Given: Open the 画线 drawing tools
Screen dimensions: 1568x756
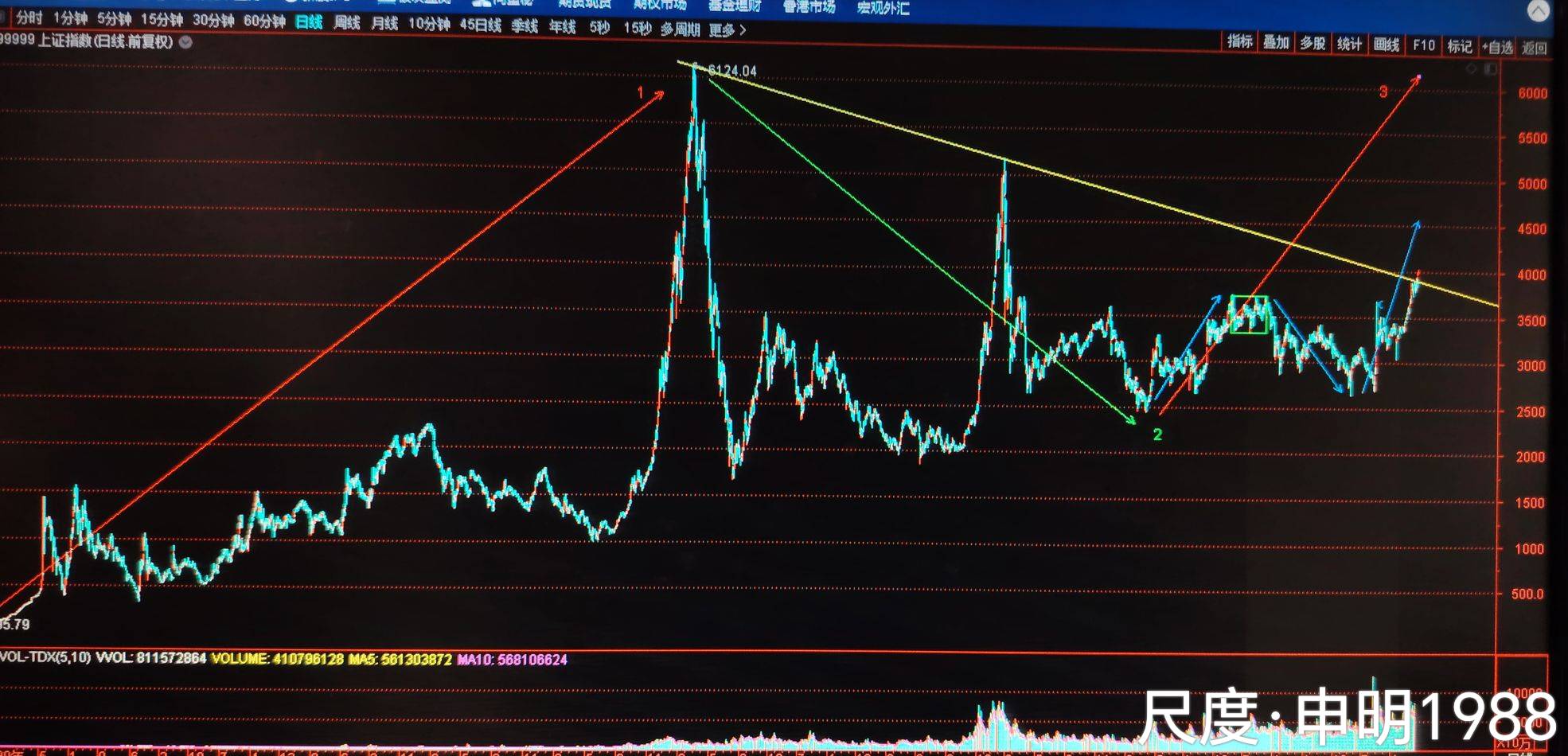Looking at the screenshot, I should click(1386, 45).
